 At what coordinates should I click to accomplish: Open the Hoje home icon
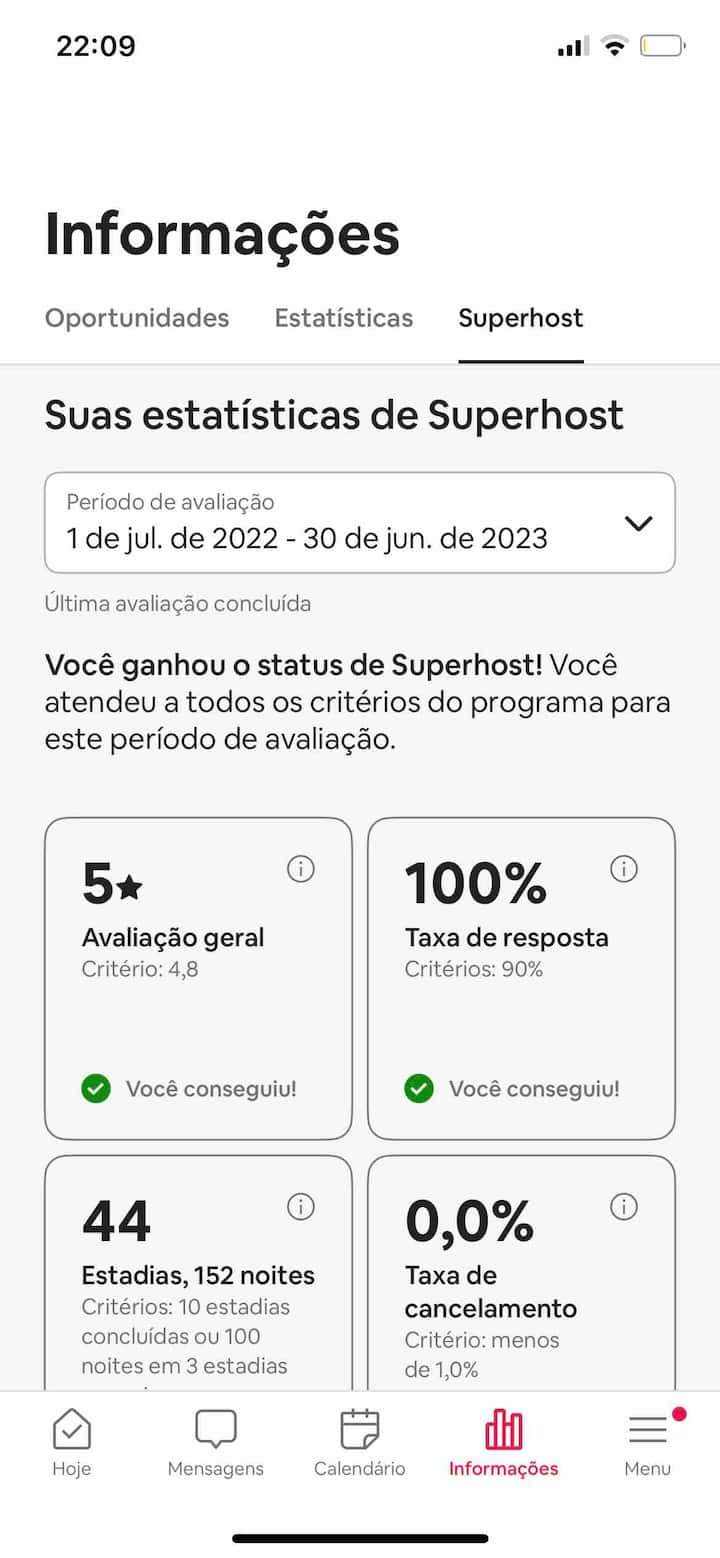(72, 1430)
